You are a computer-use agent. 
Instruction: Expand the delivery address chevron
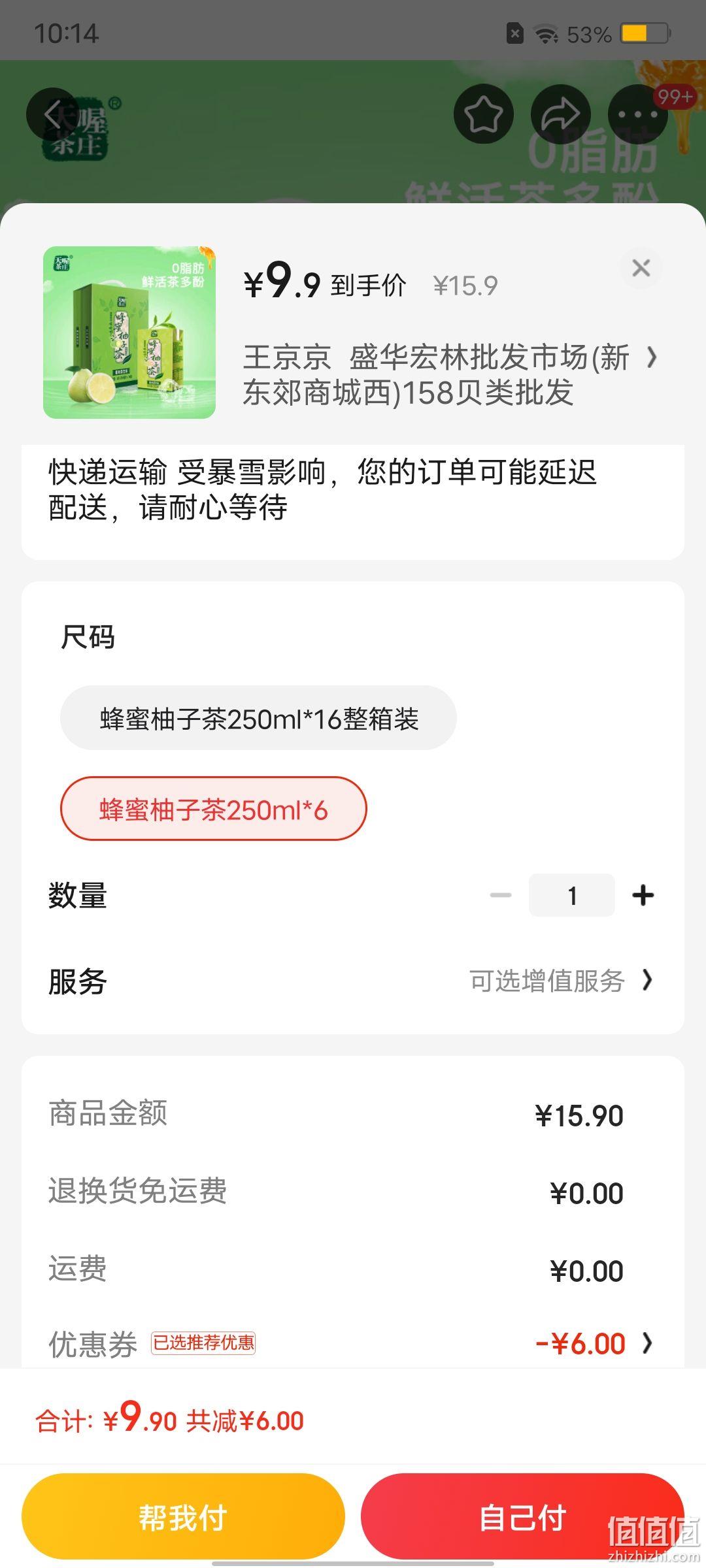651,357
